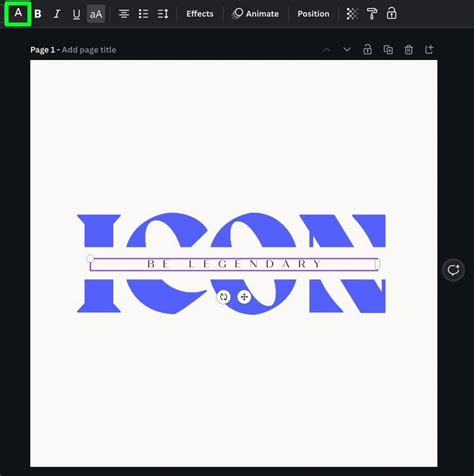
Task: Open the comment assistant bubble button
Action: coord(453,270)
